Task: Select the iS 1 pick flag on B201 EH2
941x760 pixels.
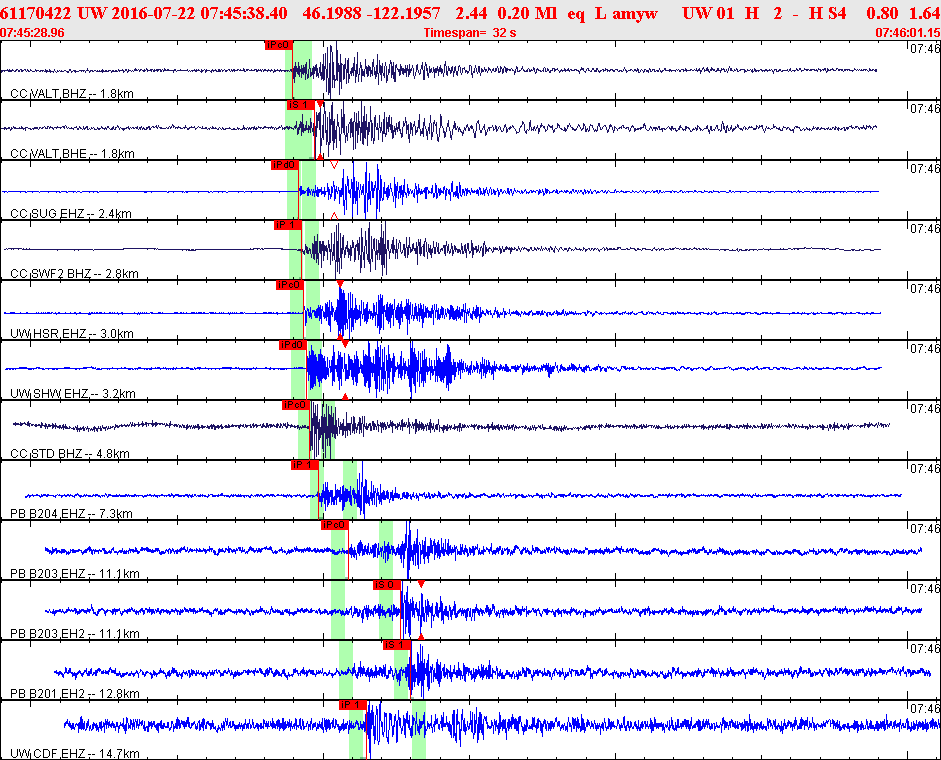Action: [x=397, y=645]
